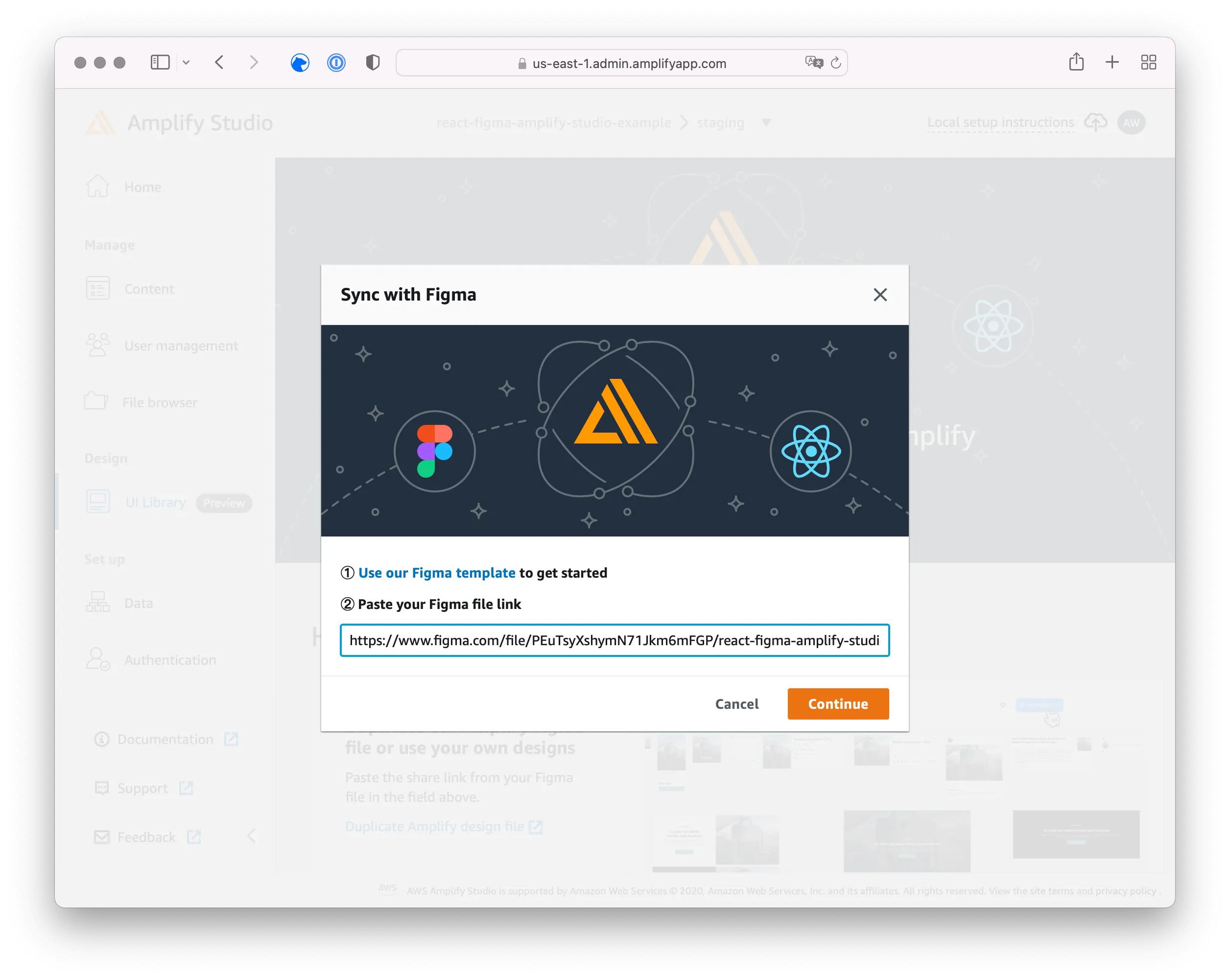Open Documentation in a new tab

pyautogui.click(x=166, y=739)
